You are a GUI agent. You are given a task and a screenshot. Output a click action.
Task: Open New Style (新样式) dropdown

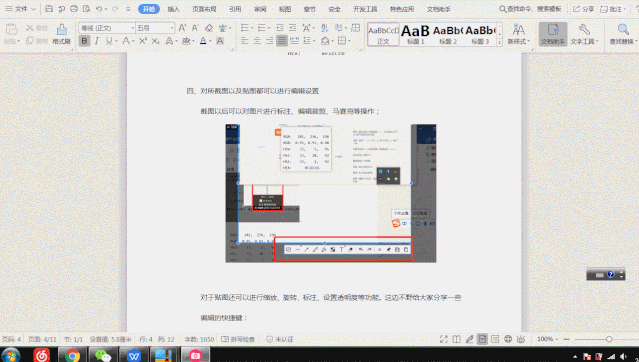point(518,34)
